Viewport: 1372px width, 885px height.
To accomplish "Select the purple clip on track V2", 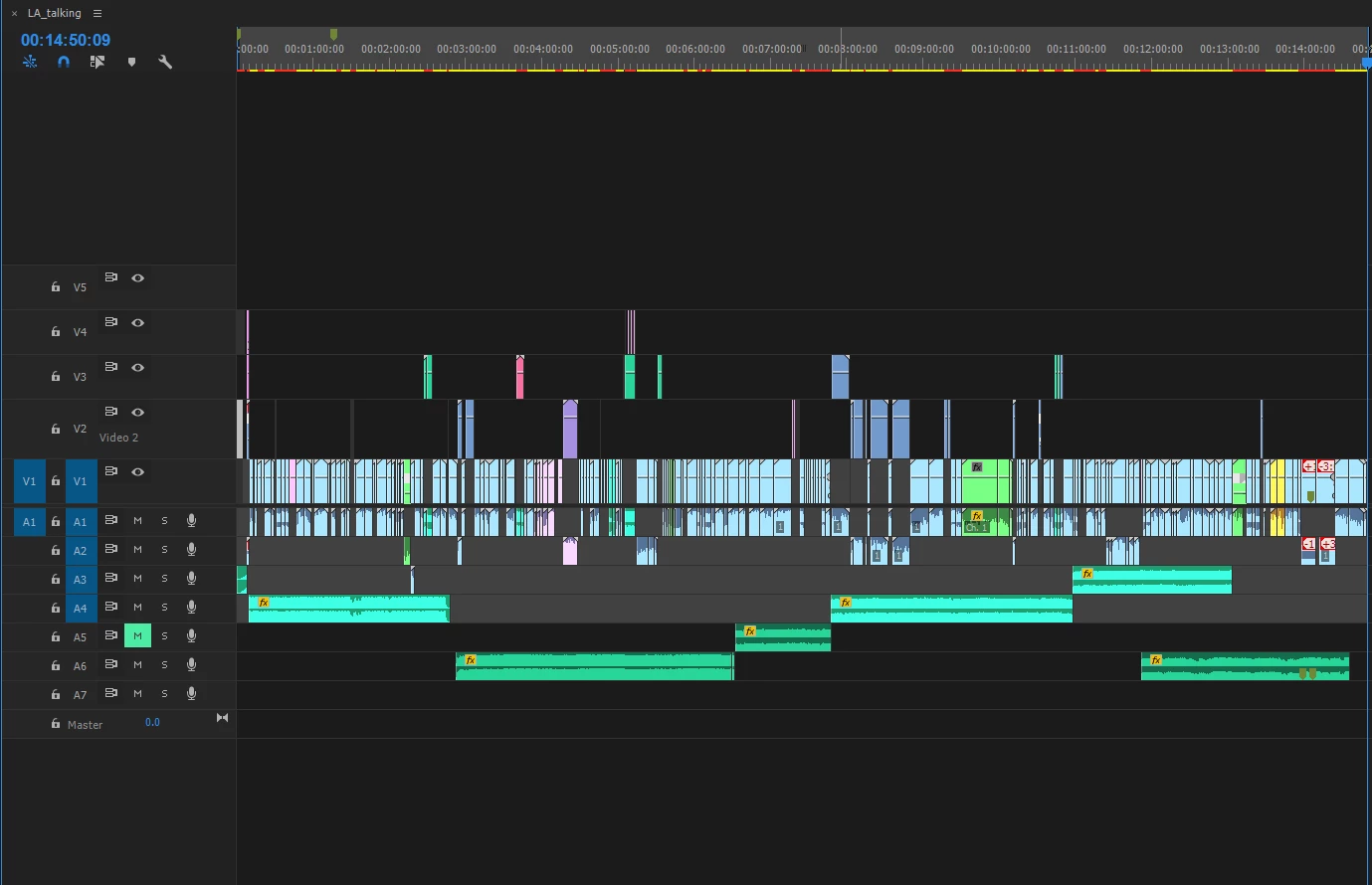I will pyautogui.click(x=570, y=430).
